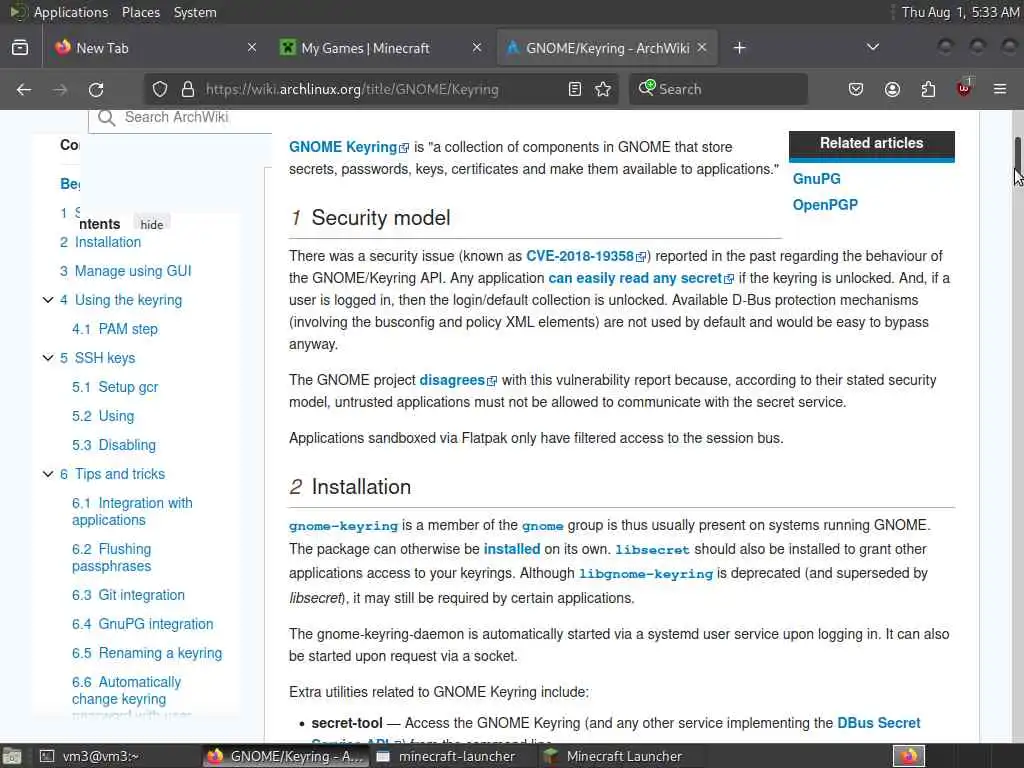This screenshot has width=1024, height=768.
Task: Open the CVE-2018-19358 link
Action: pos(586,256)
